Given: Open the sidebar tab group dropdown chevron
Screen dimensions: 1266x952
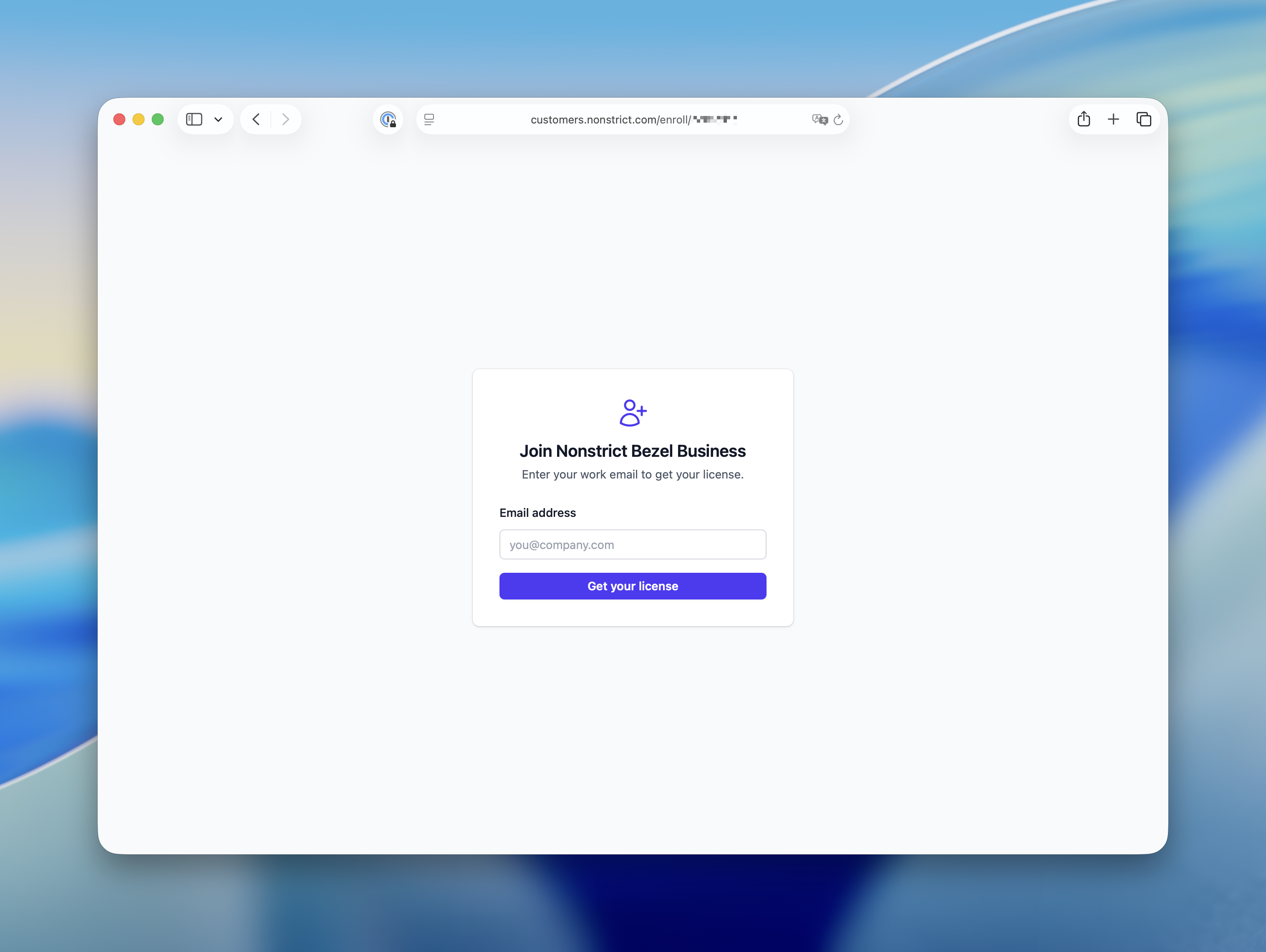Looking at the screenshot, I should click(x=218, y=120).
